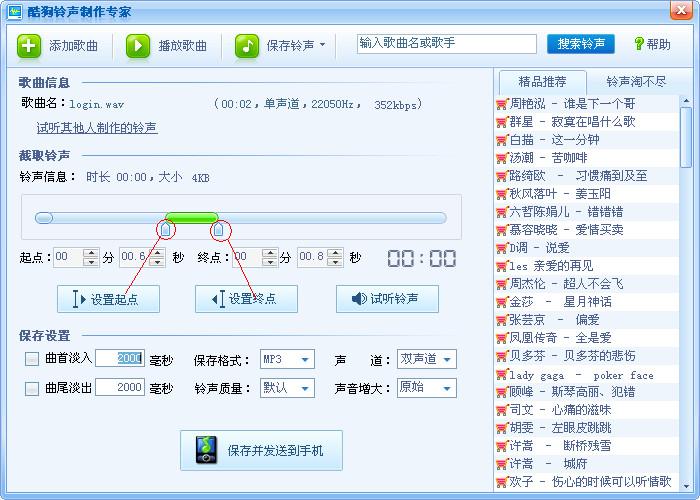
Task: Focus the song name or singer search field
Action: (x=446, y=44)
